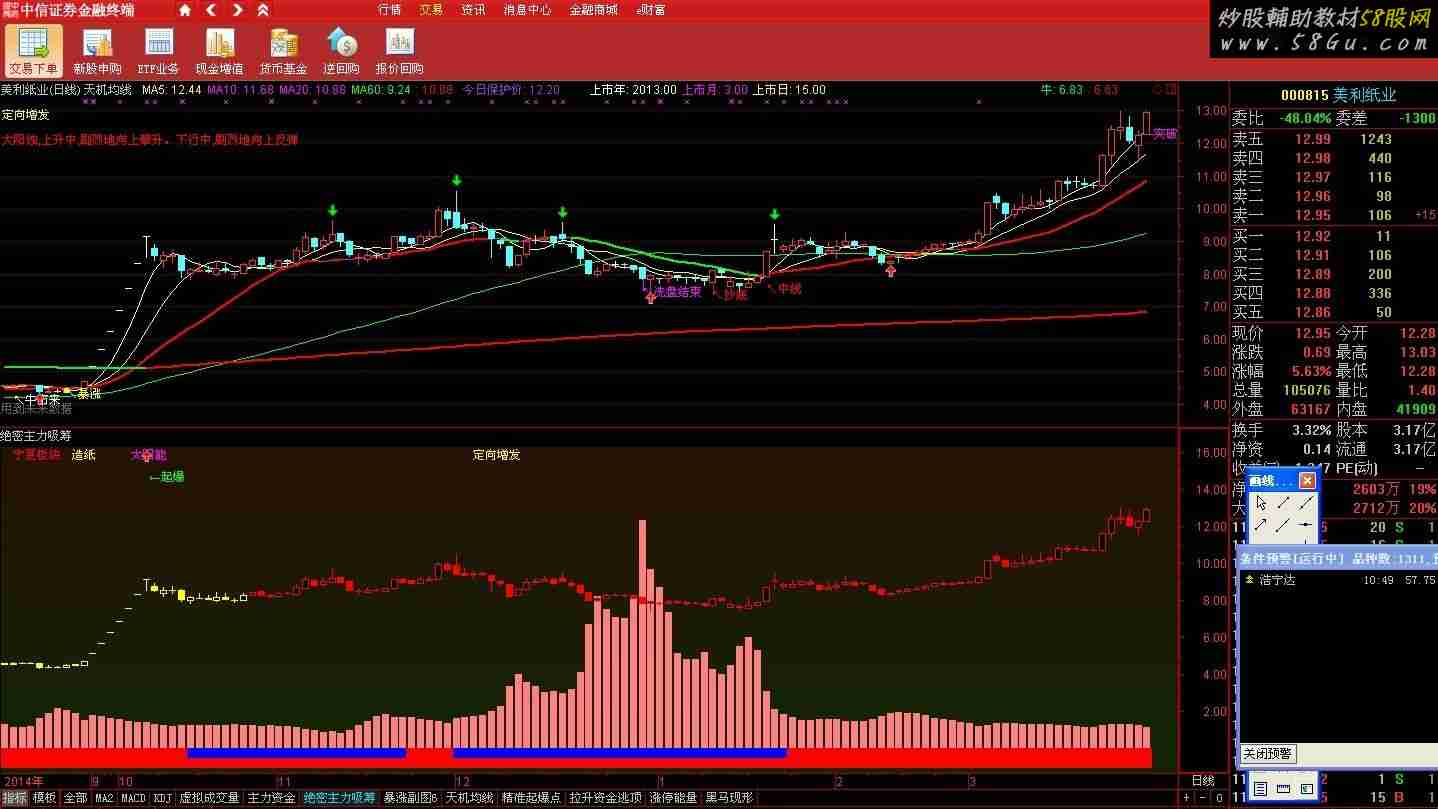This screenshot has width=1438, height=809.
Task: Close the 画线 drawing palette
Action: tap(1307, 481)
